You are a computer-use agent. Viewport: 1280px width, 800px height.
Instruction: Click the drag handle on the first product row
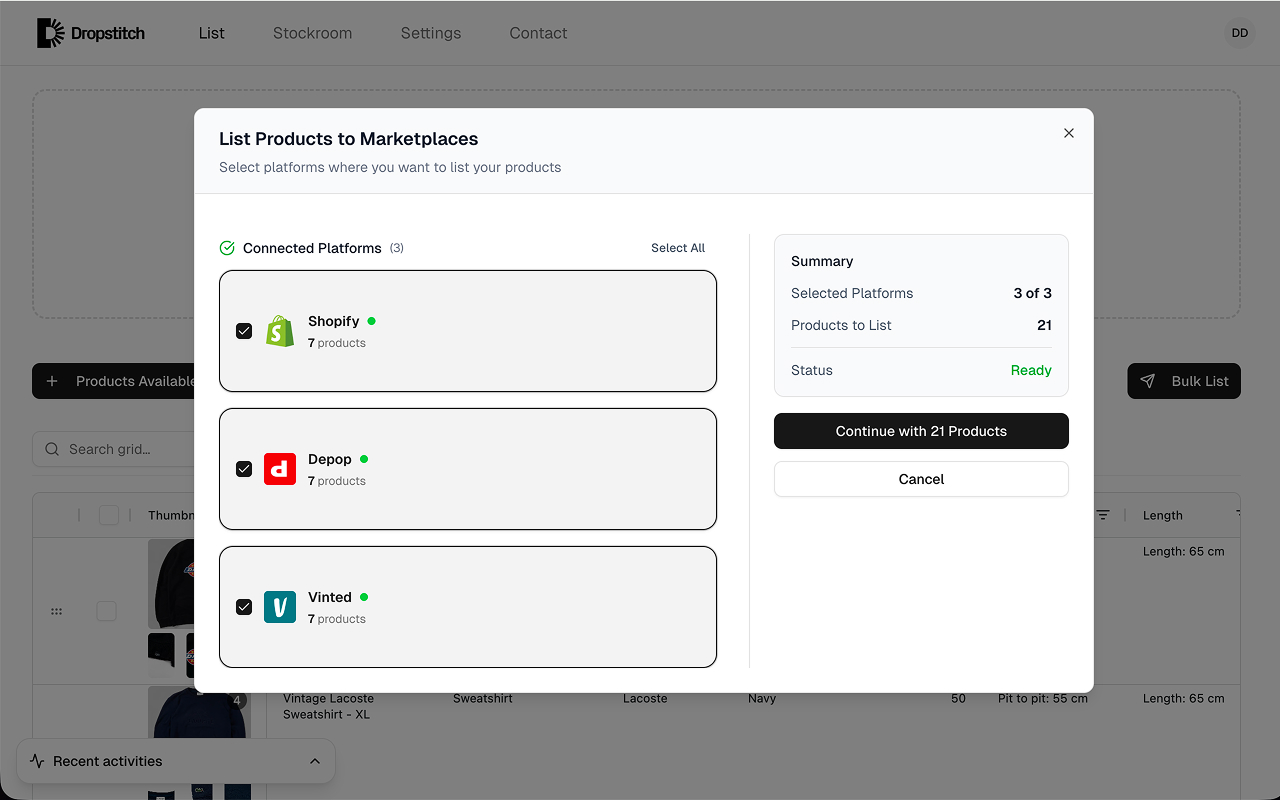[x=56, y=611]
